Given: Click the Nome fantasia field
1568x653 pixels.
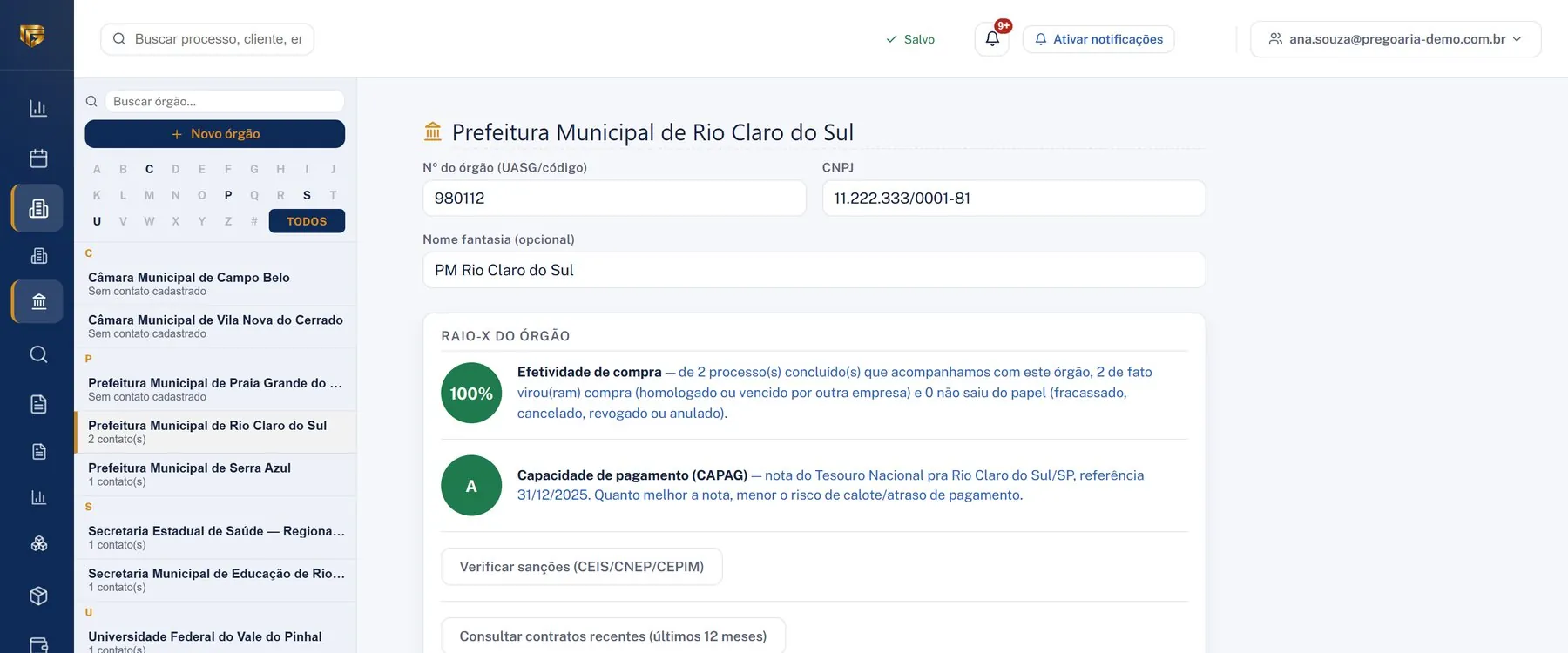Looking at the screenshot, I should 814,270.
